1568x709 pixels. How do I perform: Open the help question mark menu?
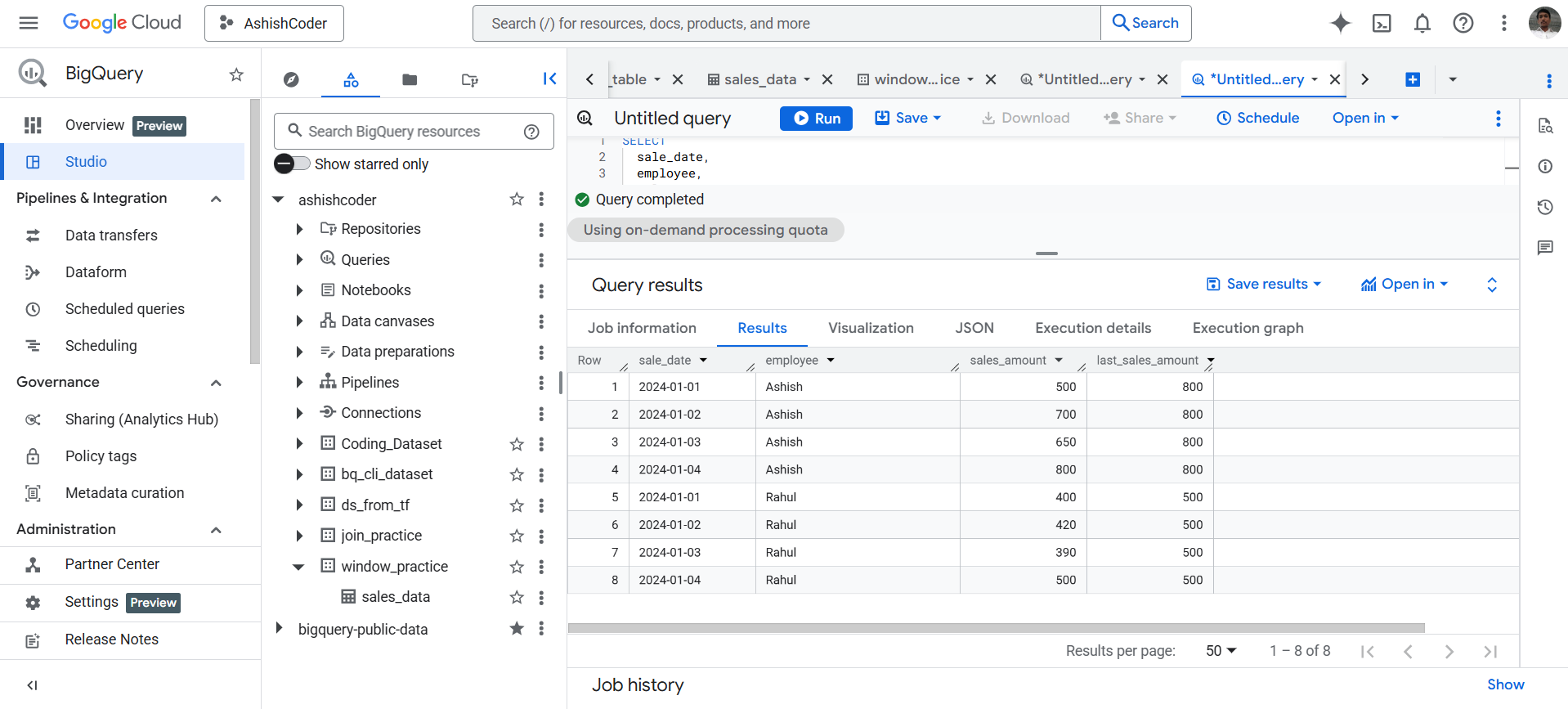[x=1463, y=23]
